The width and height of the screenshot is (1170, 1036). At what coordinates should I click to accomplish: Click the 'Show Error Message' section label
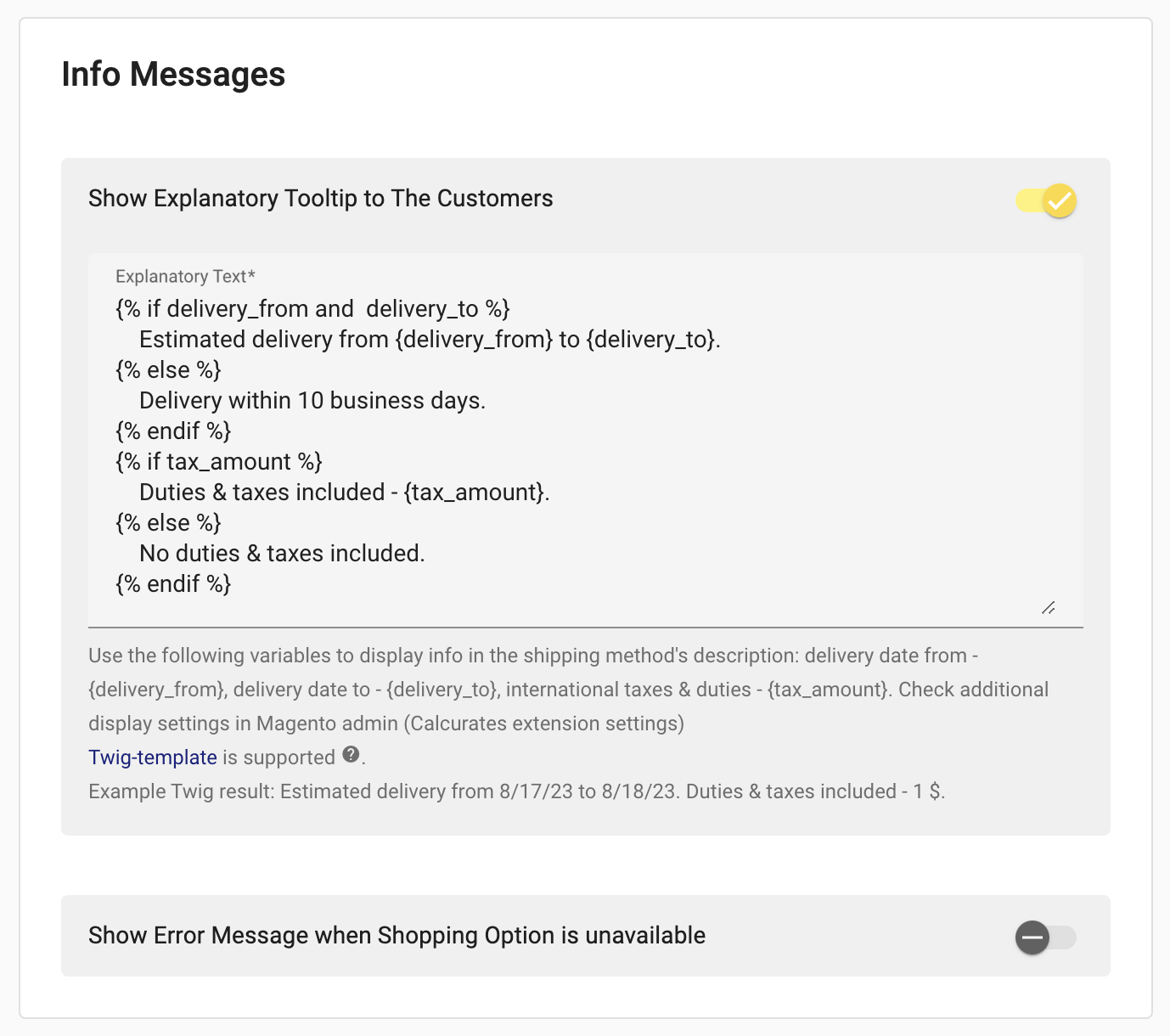pos(397,936)
